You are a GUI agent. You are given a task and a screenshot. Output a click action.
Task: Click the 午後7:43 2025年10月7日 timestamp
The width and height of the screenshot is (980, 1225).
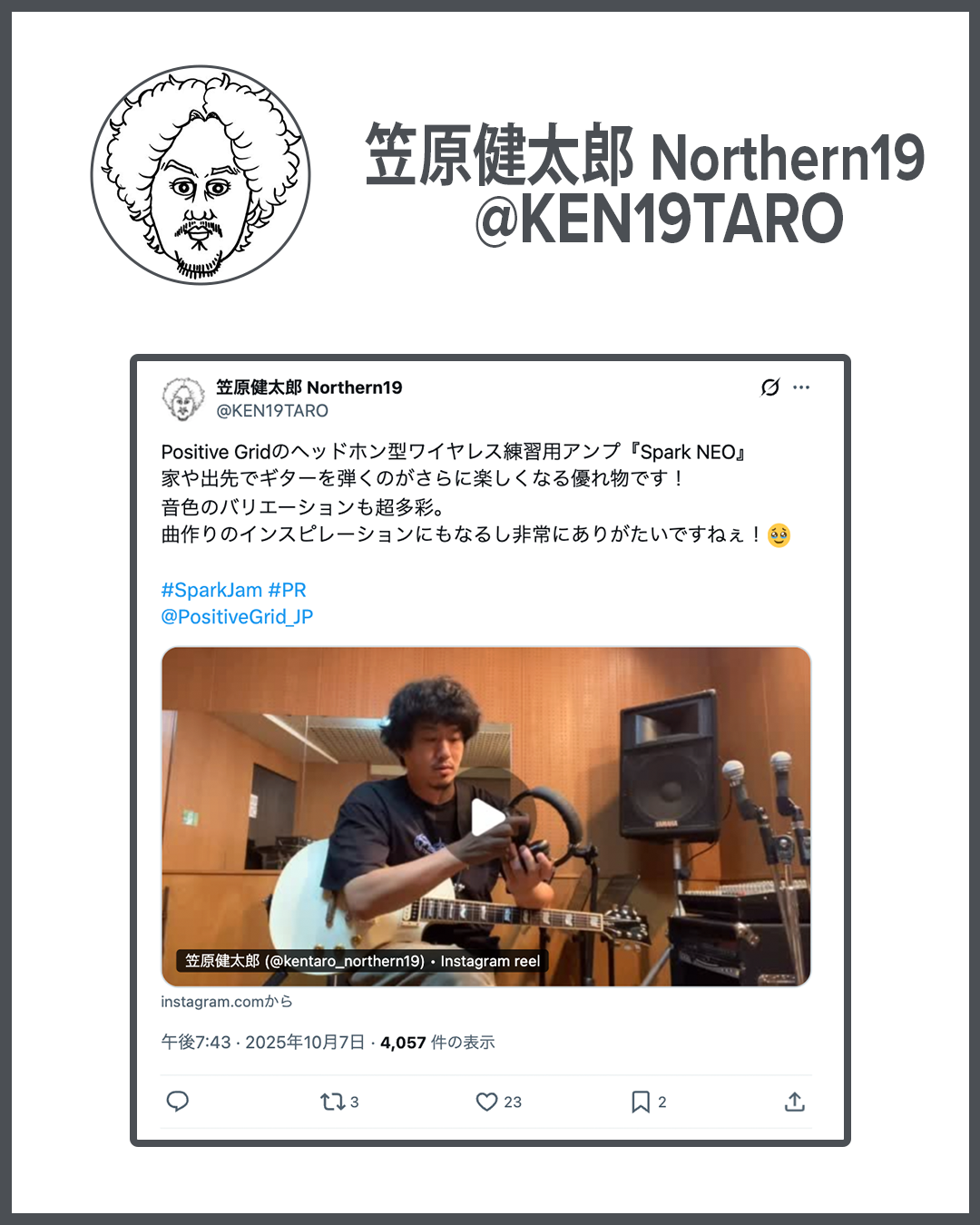point(263,1043)
